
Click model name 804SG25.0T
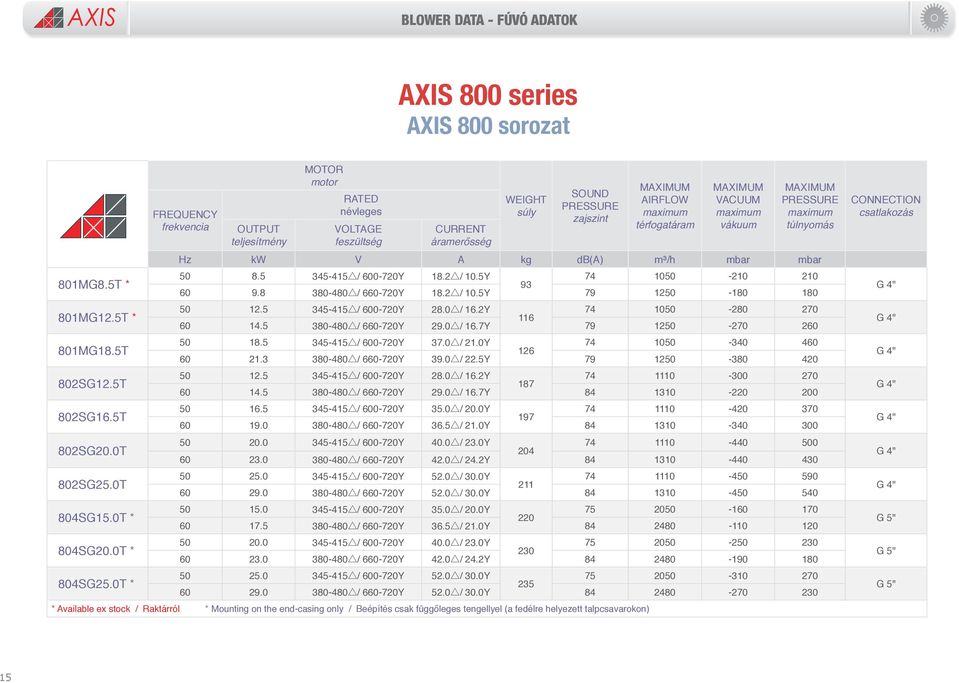tap(92, 584)
